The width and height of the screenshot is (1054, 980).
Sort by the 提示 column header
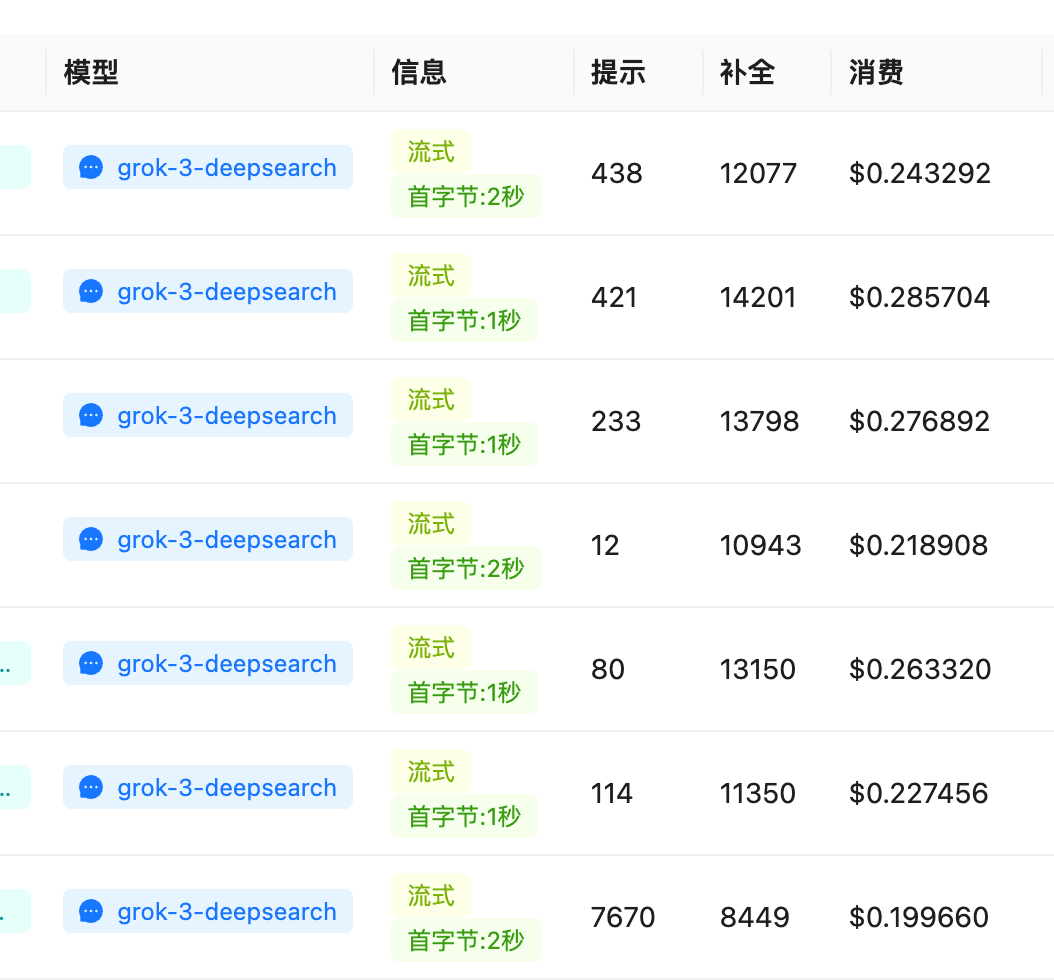(617, 72)
